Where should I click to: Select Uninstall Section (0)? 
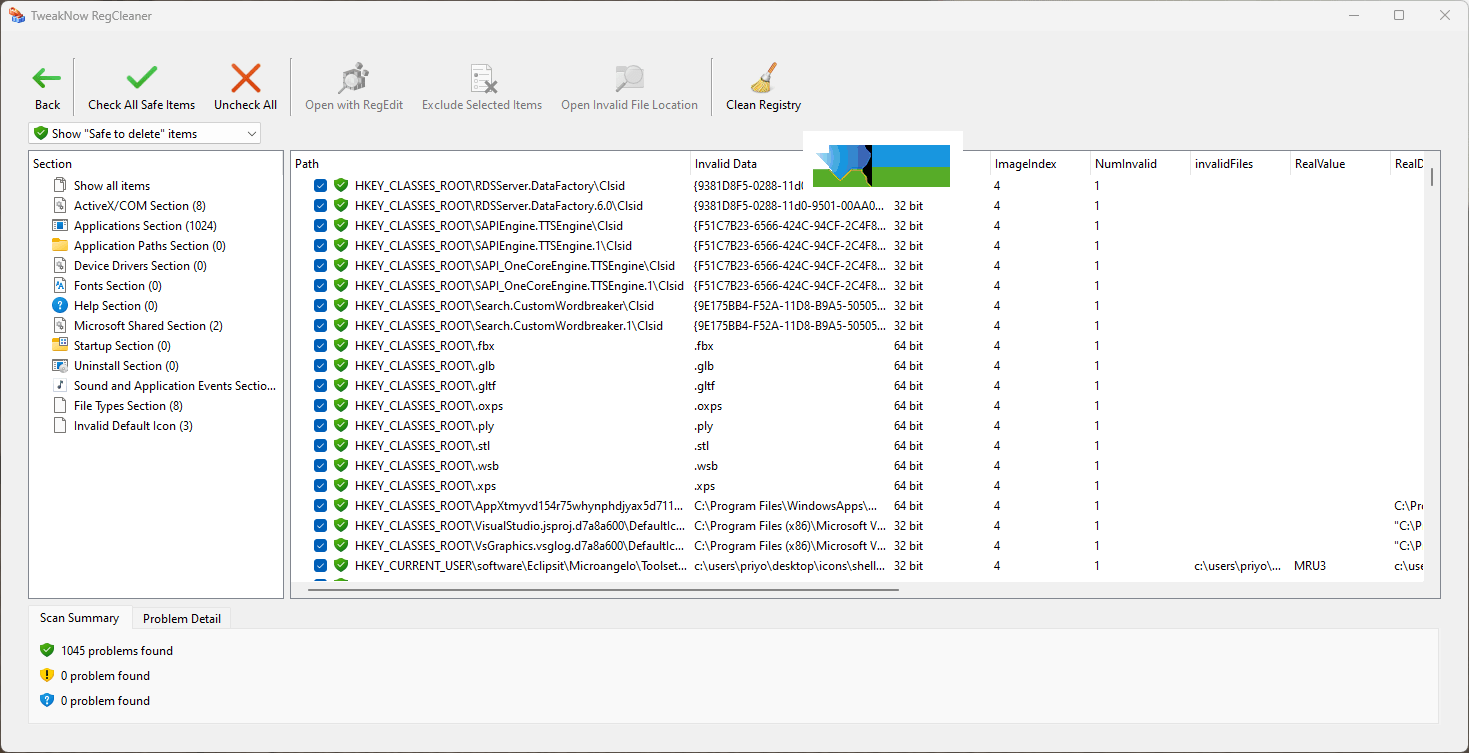[125, 365]
